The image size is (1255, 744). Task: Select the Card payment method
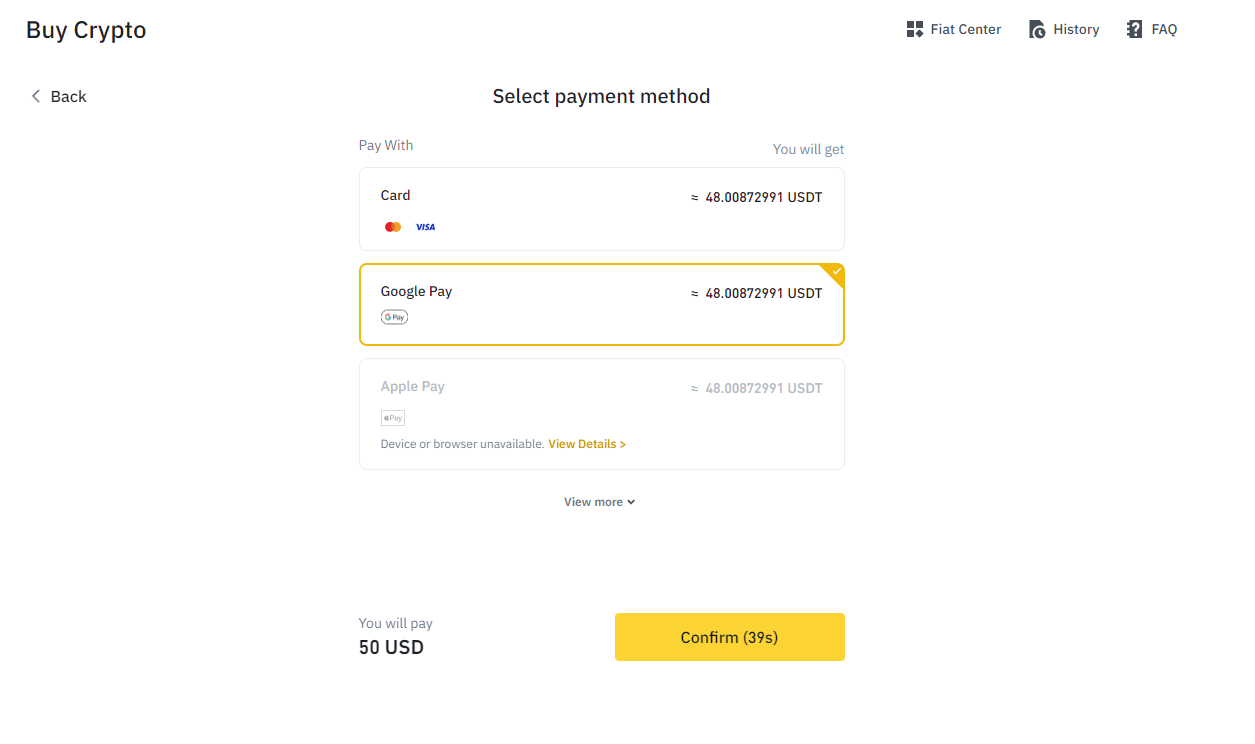tap(601, 208)
